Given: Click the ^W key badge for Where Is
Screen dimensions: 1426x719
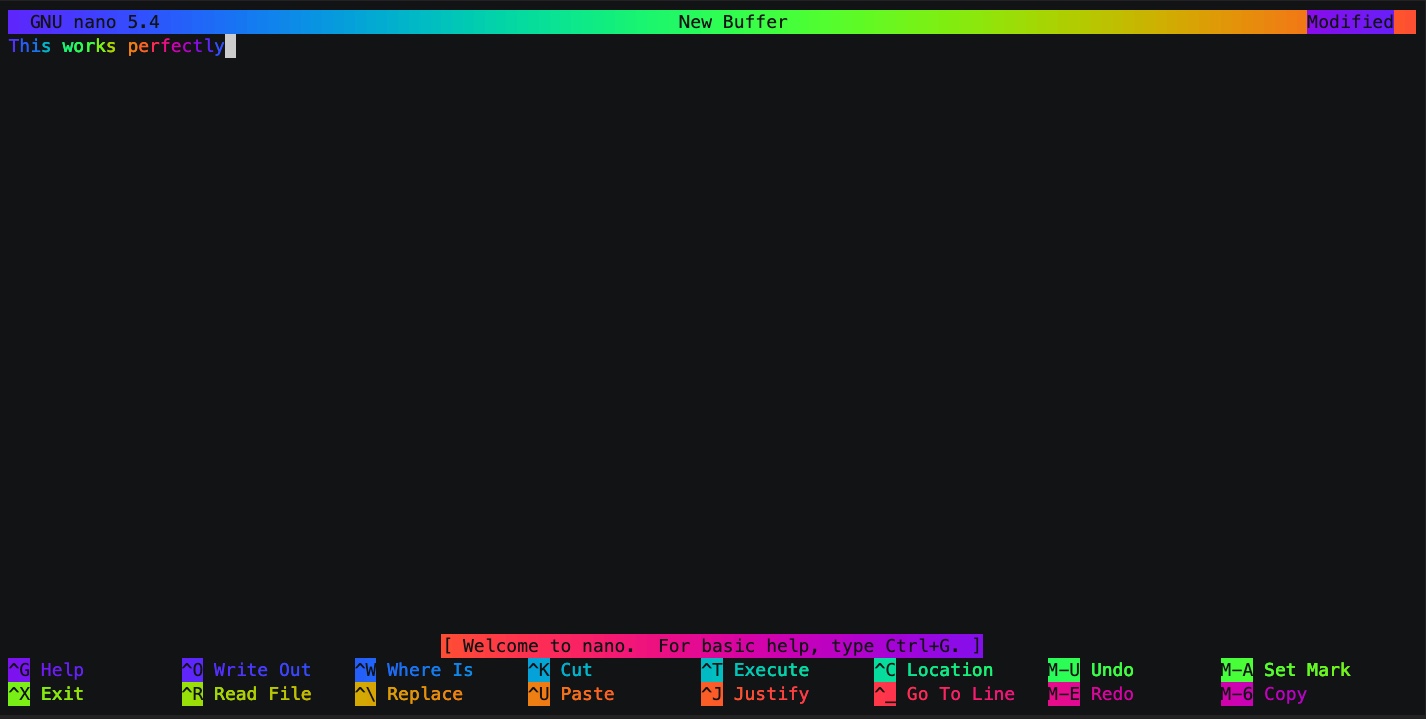Looking at the screenshot, I should 365,670.
